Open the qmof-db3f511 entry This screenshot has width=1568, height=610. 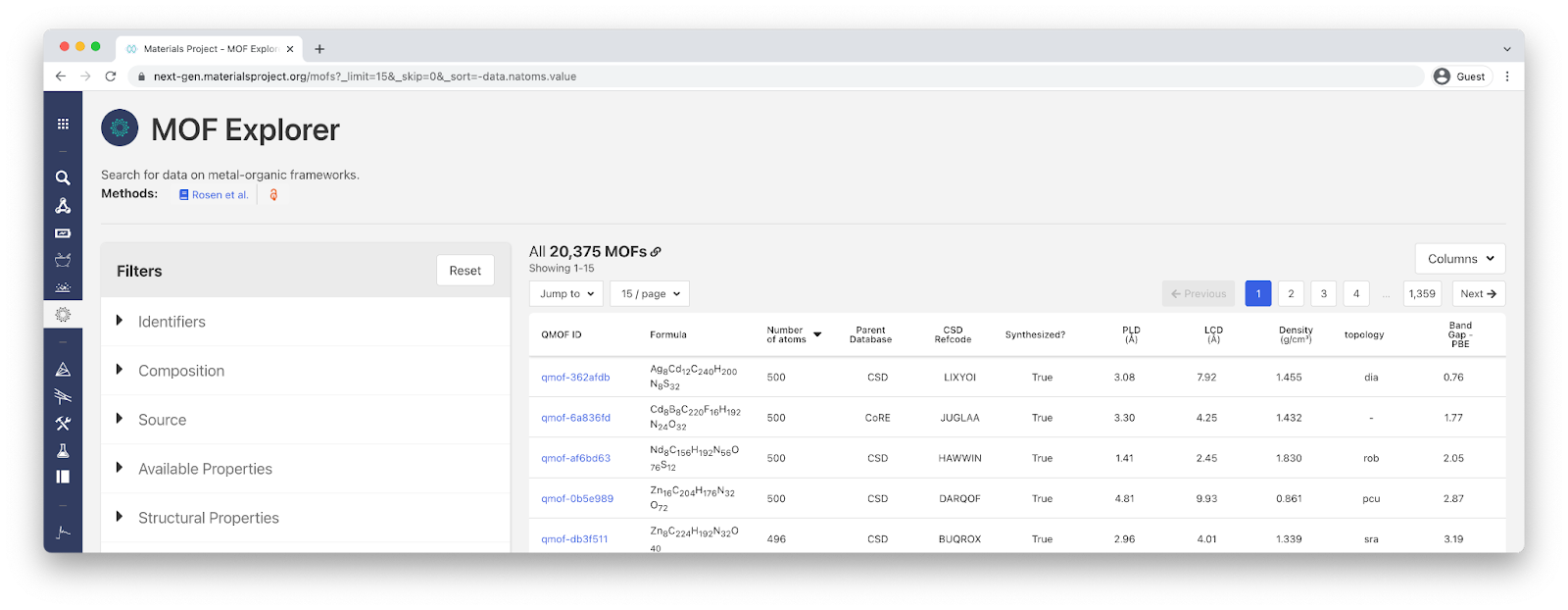point(574,539)
